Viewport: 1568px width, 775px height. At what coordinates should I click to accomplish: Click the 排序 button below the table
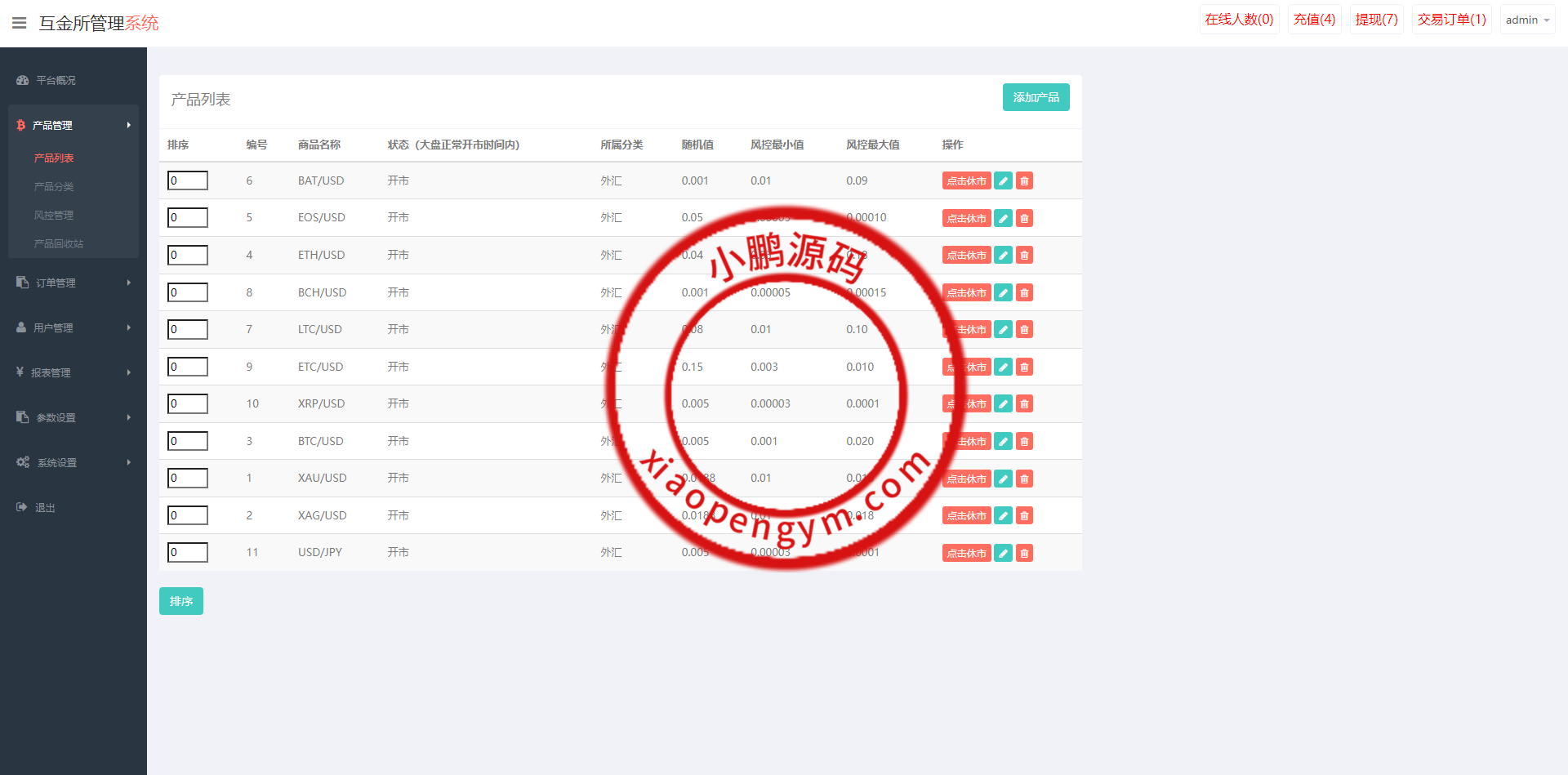pyautogui.click(x=180, y=601)
